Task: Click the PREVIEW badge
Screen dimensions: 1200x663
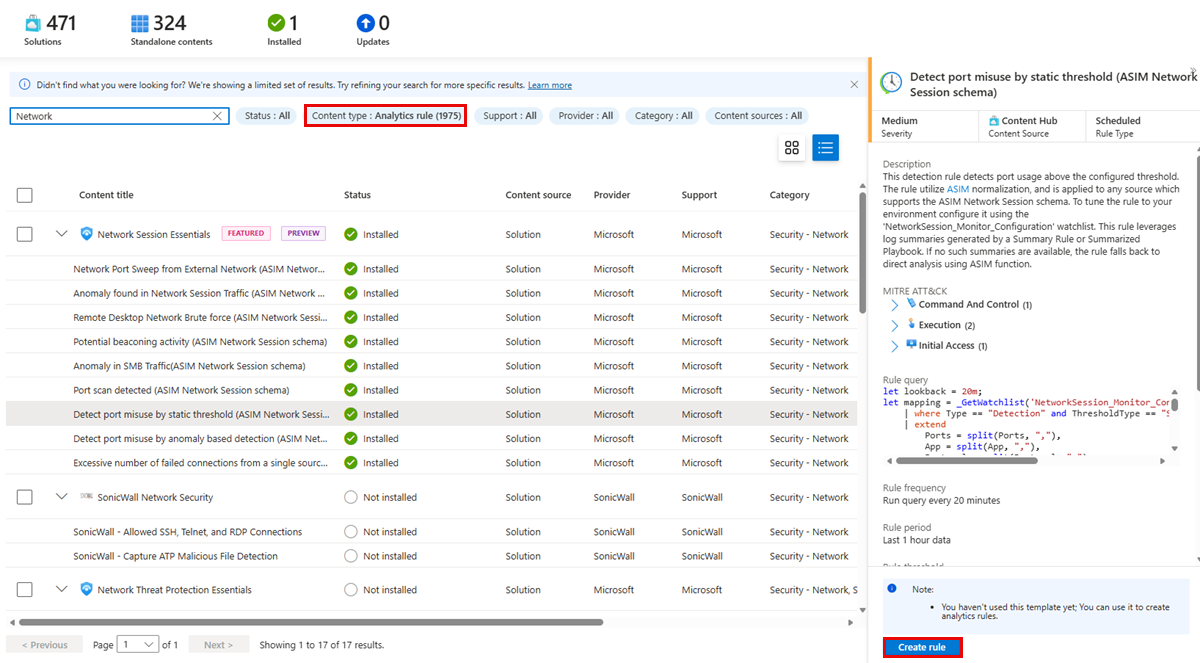Action: pos(303,234)
